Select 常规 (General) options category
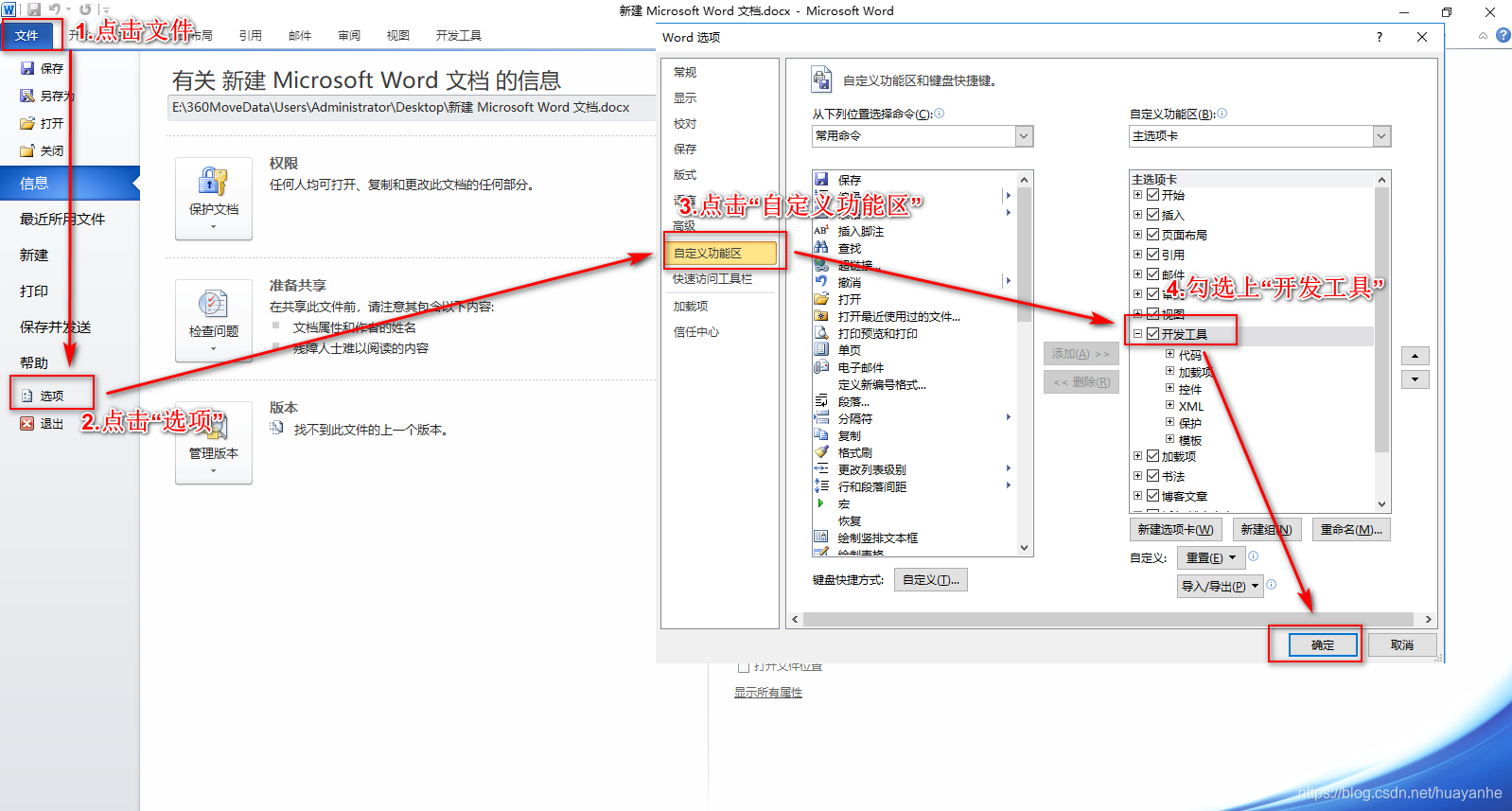The image size is (1512, 811). pos(685,72)
